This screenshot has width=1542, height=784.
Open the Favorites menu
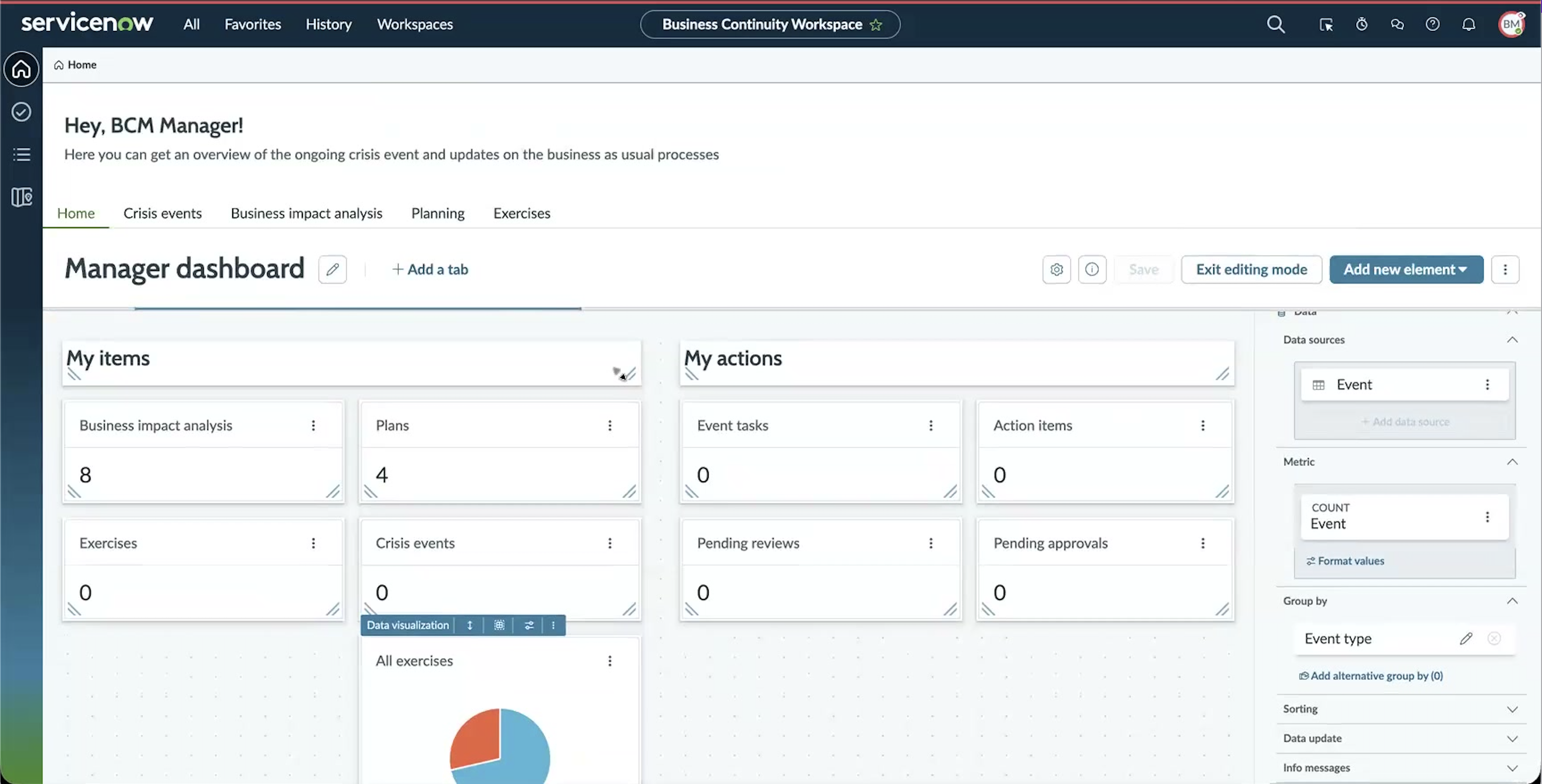[253, 24]
